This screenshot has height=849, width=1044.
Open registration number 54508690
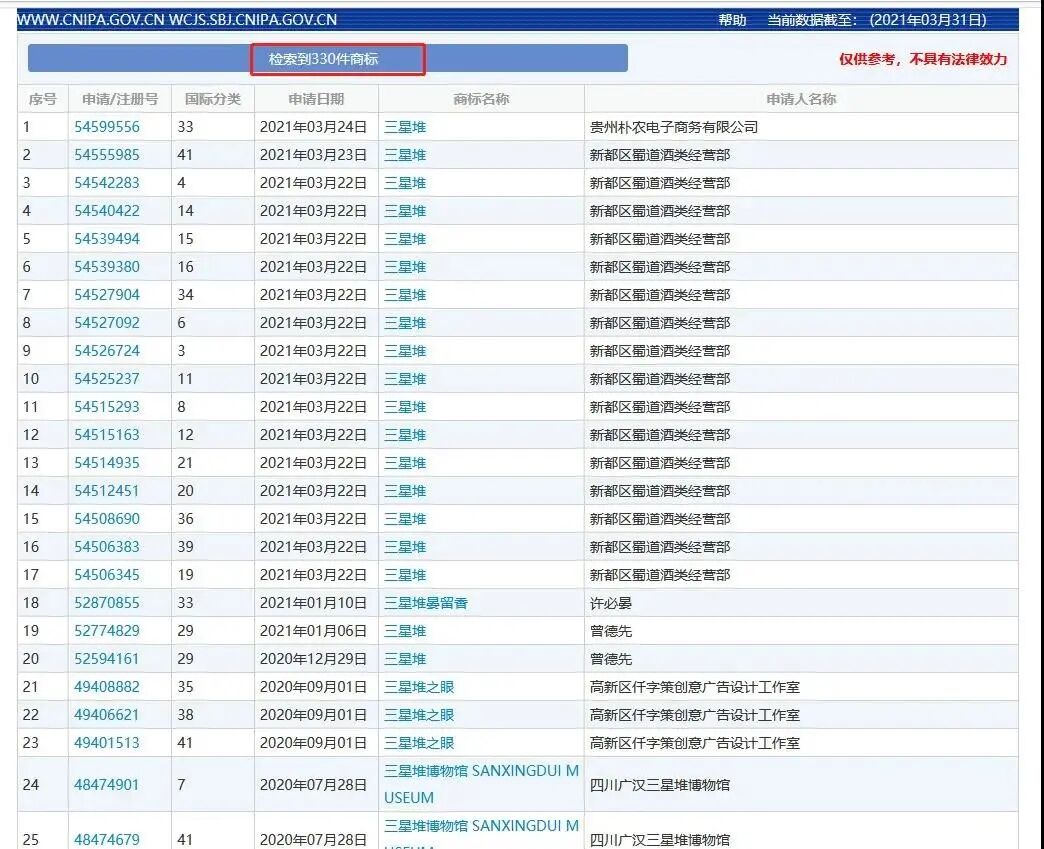[107, 518]
